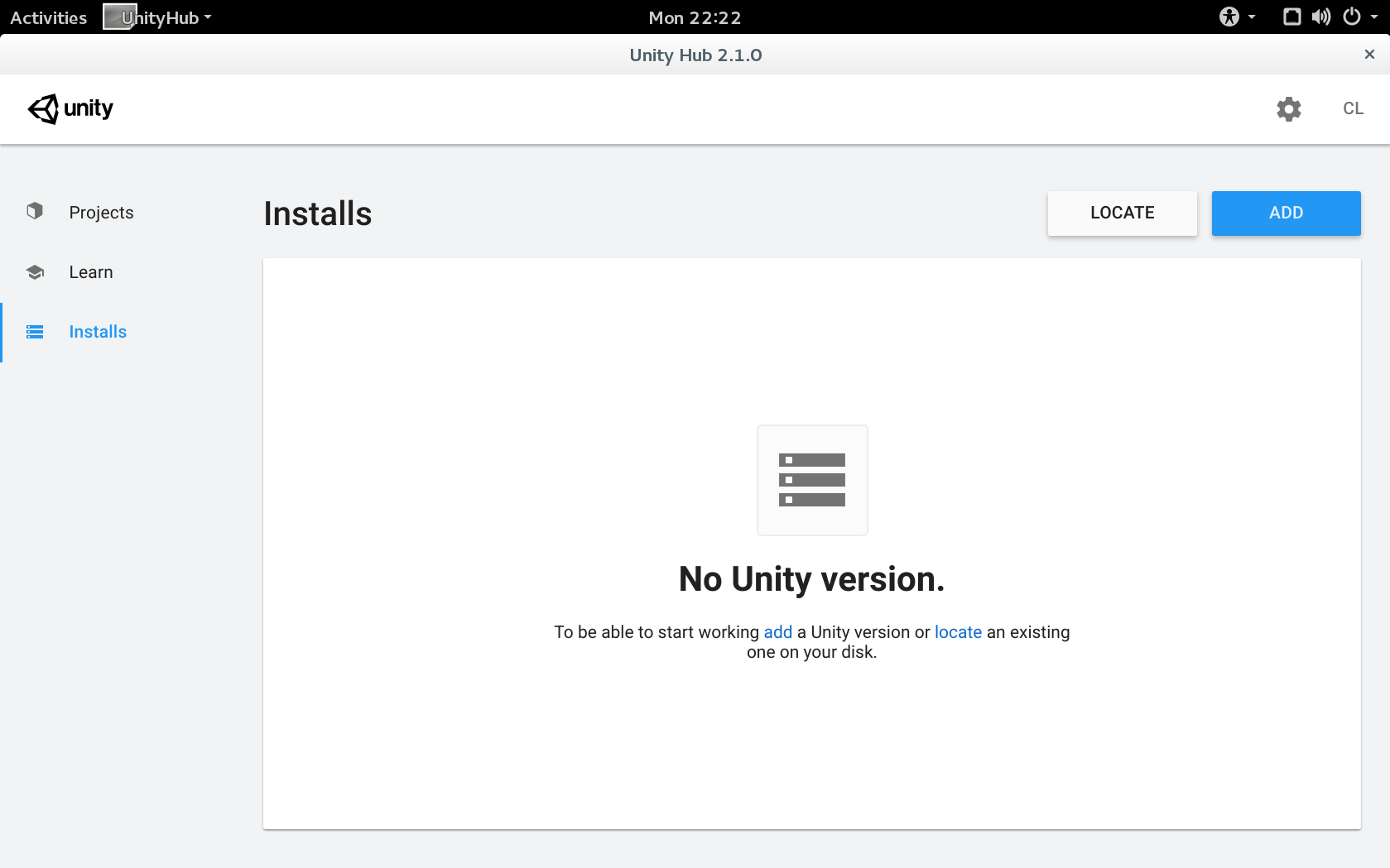The image size is (1390, 868).
Task: Expand the accessibility dropdown arrow
Action: pyautogui.click(x=1252, y=17)
